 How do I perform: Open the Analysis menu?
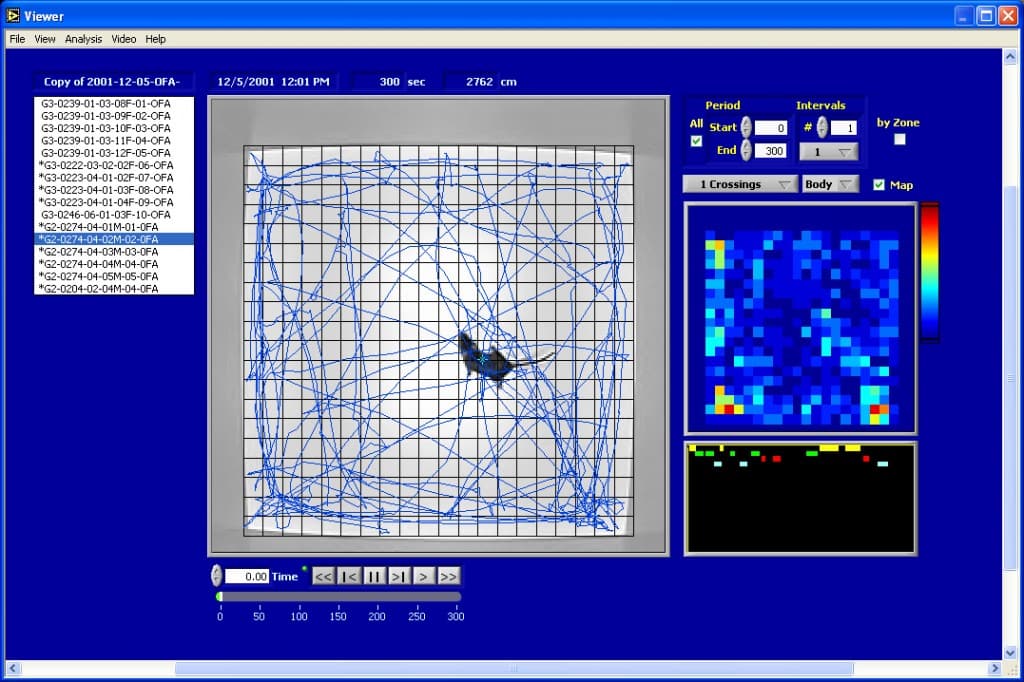point(84,39)
